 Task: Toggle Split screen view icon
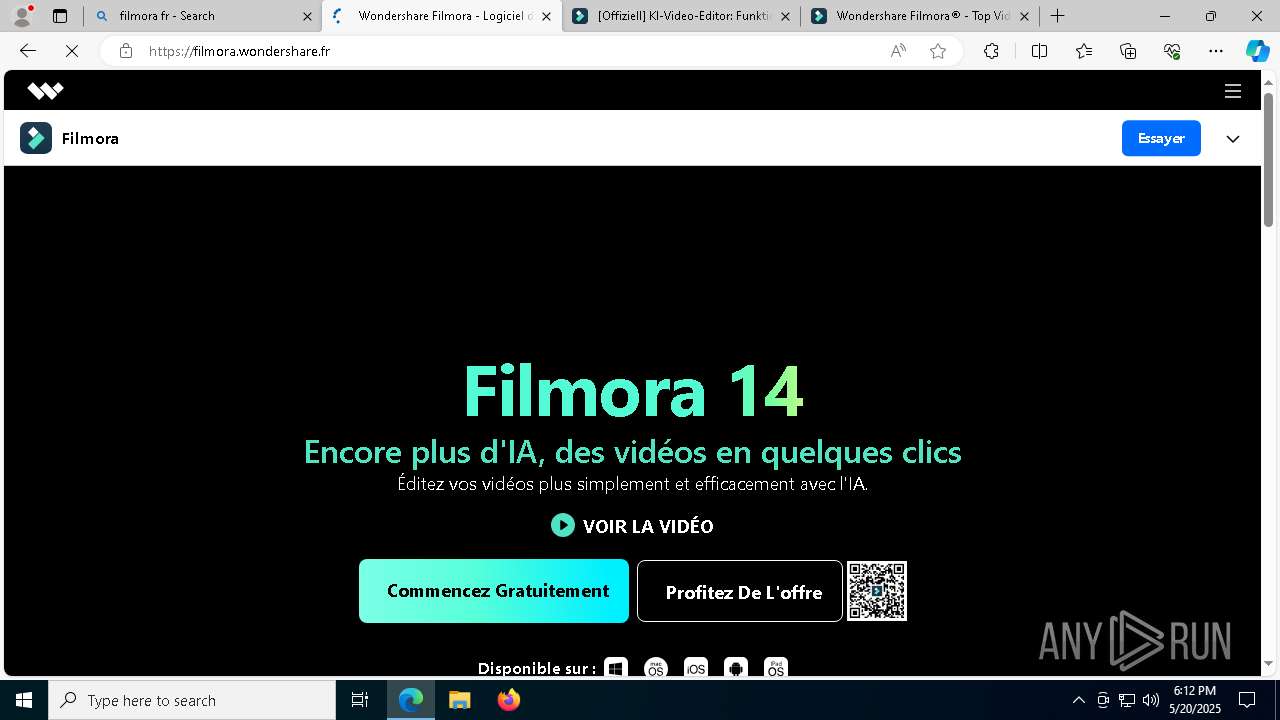tap(1039, 51)
